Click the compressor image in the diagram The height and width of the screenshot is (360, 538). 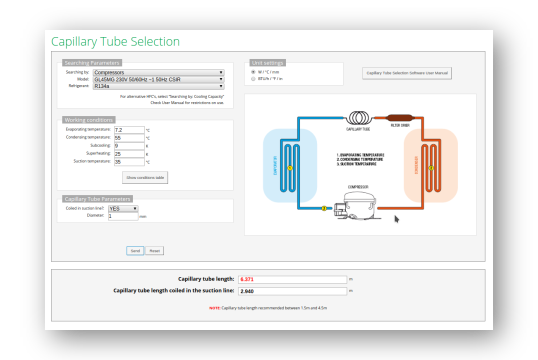pyautogui.click(x=357, y=206)
